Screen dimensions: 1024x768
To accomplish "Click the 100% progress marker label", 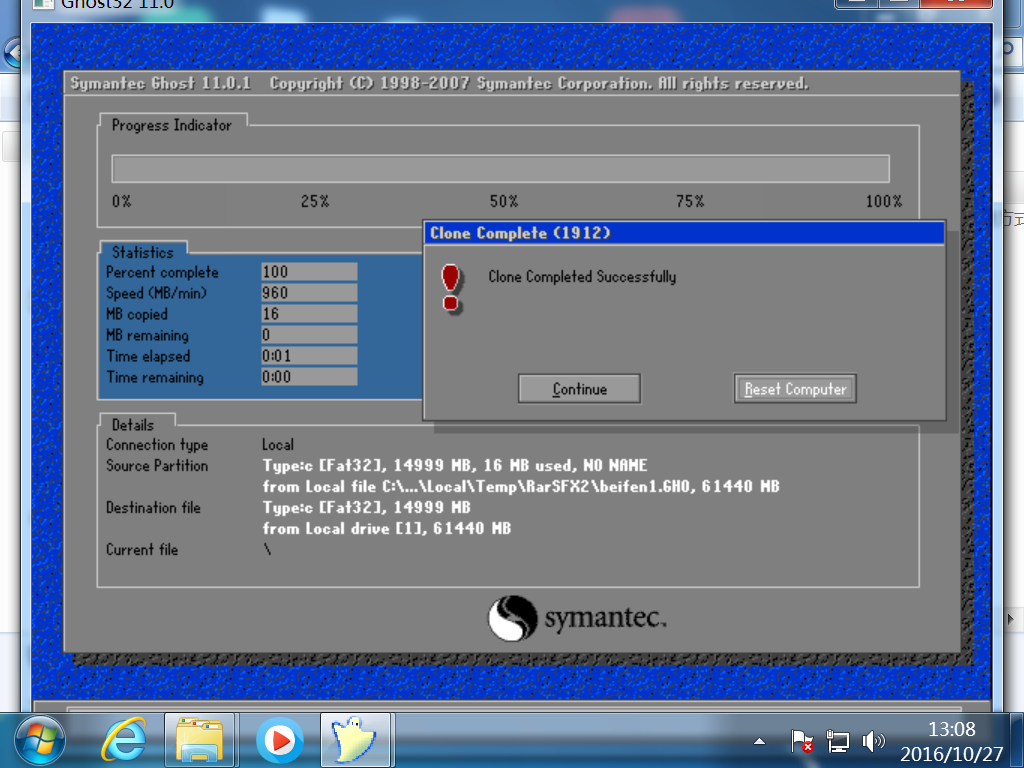I will (x=884, y=201).
